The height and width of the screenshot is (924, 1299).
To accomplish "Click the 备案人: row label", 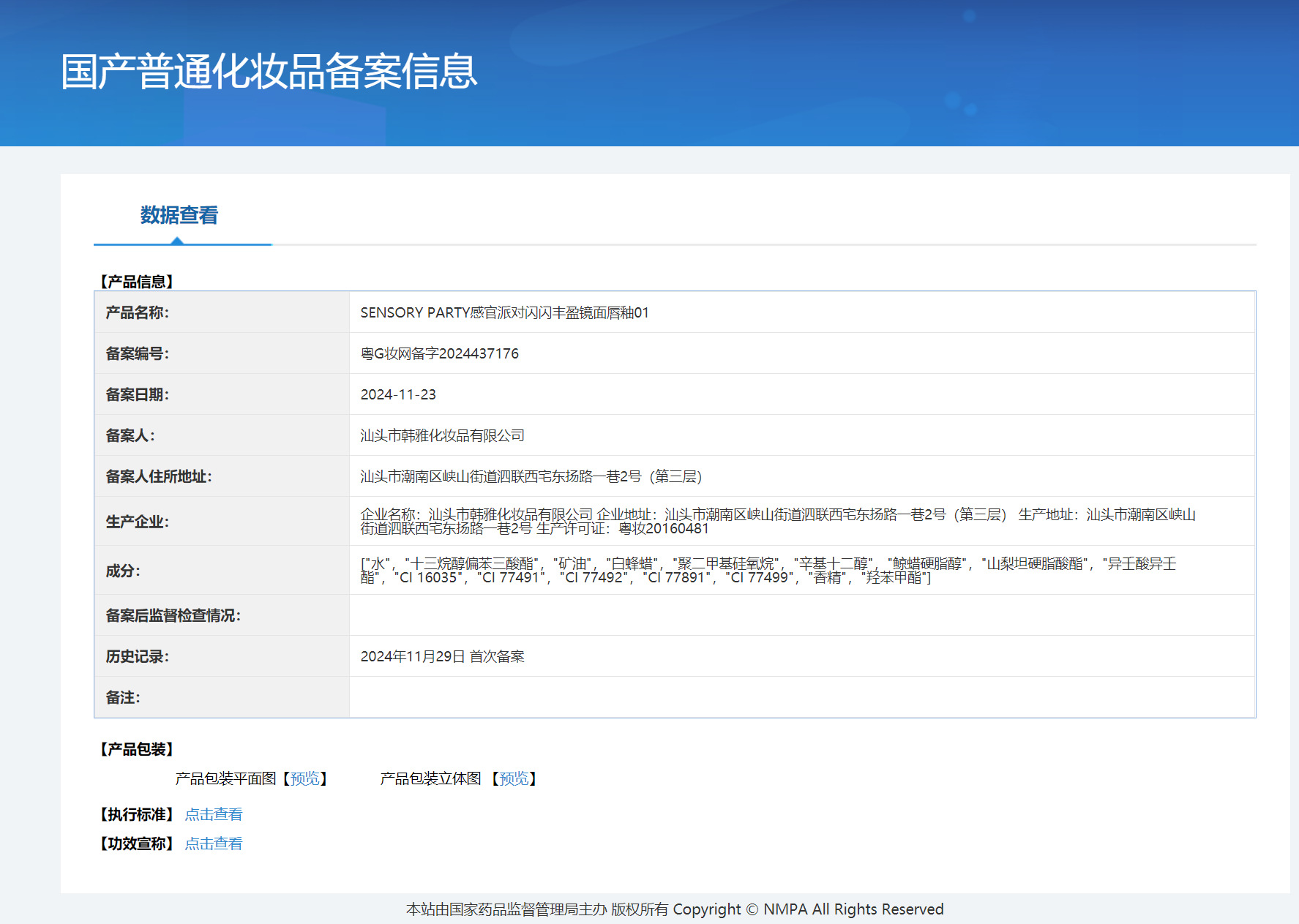I will click(130, 435).
